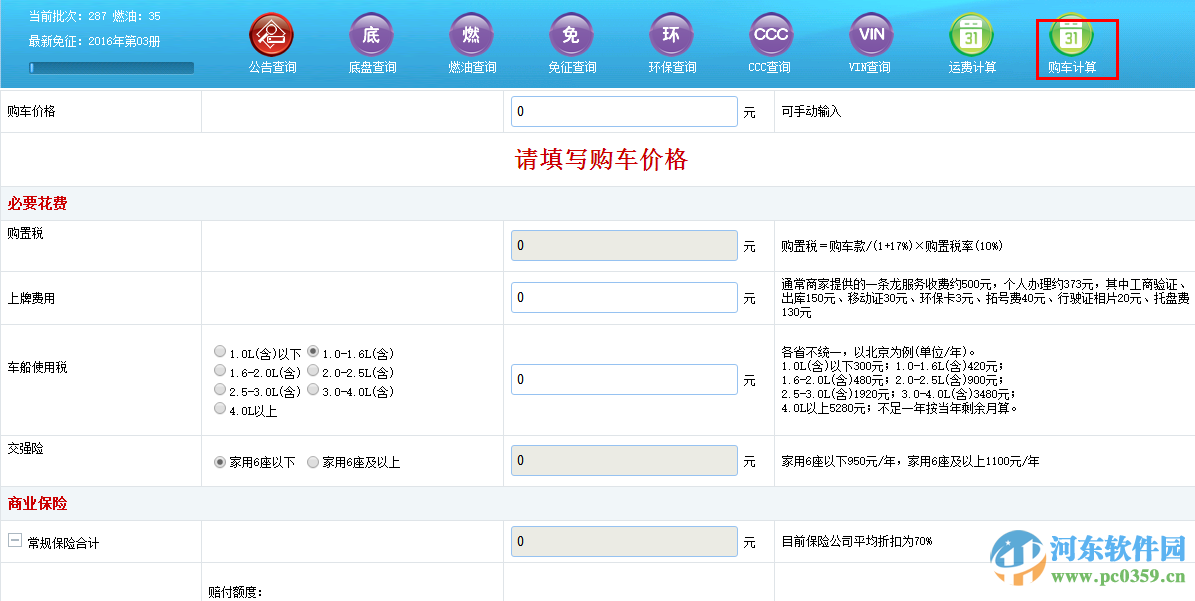Select the 1.0-1.6L(含) displacement option
Image resolution: width=1195 pixels, height=601 pixels.
pos(313,351)
